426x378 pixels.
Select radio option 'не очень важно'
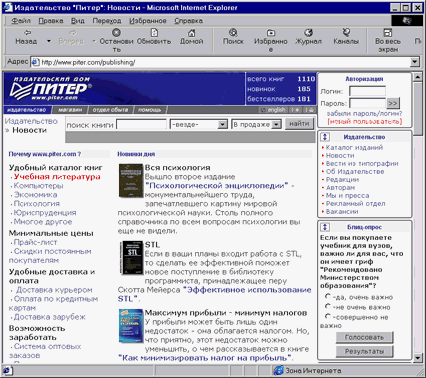[x=328, y=306]
